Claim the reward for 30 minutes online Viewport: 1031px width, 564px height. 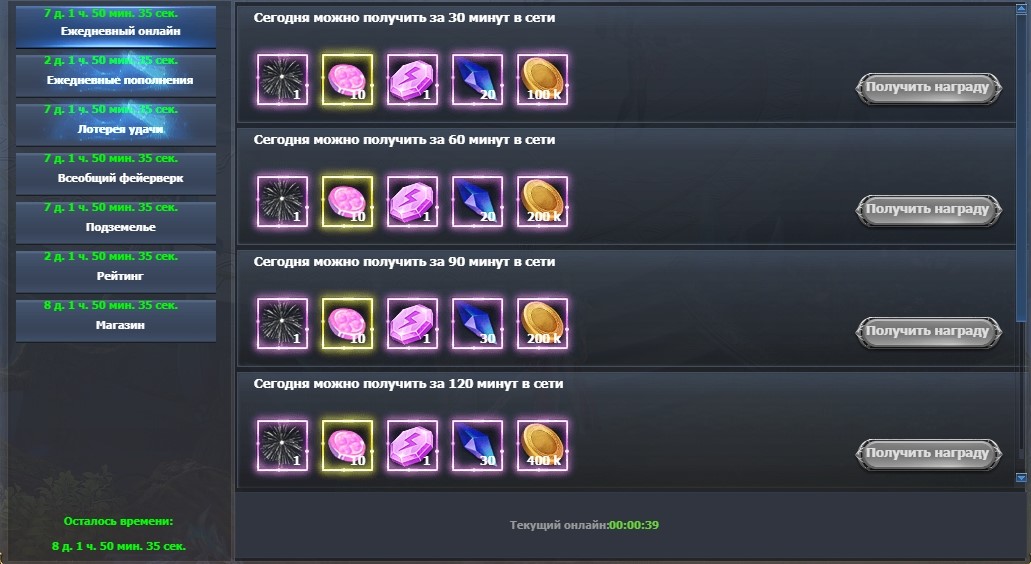928,87
